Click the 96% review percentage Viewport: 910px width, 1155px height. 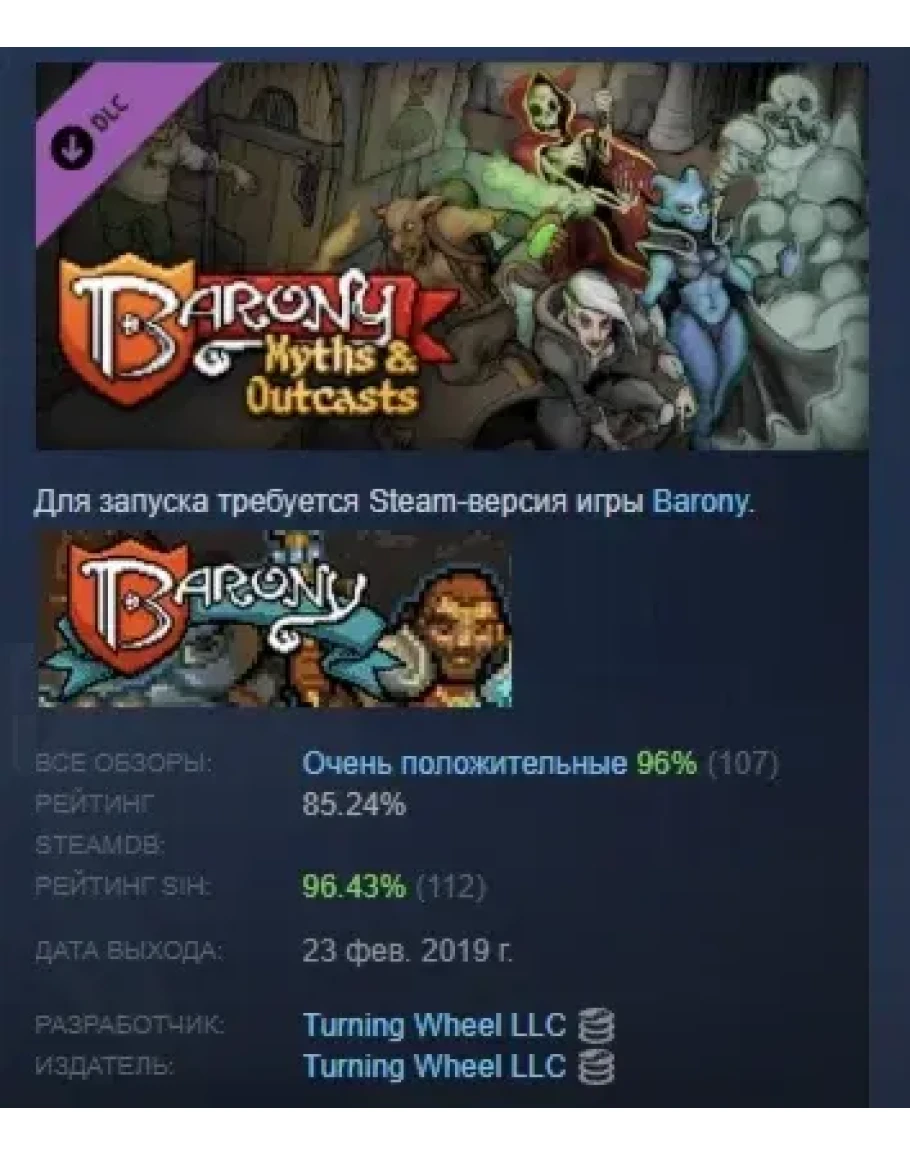pyautogui.click(x=667, y=763)
